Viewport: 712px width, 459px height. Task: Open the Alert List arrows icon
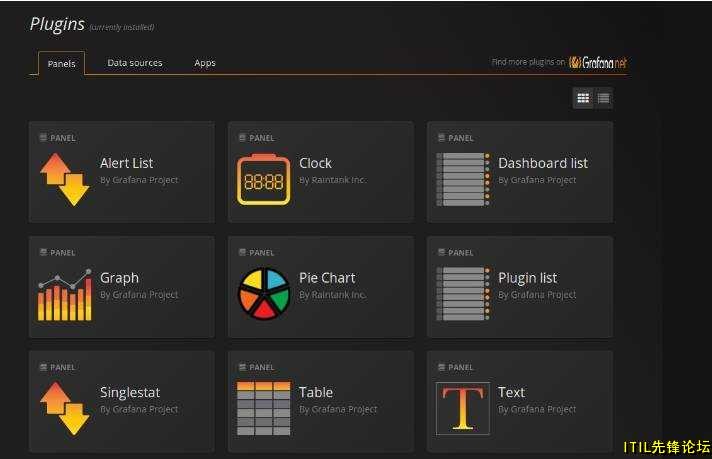(64, 180)
